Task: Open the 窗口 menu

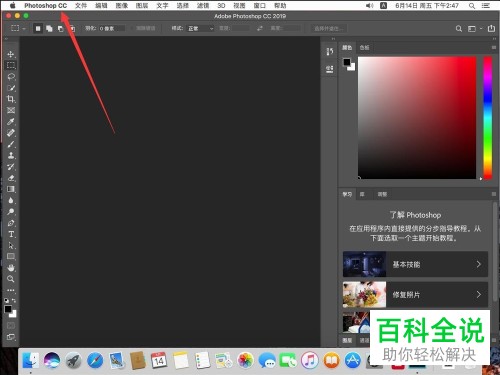Action: pyautogui.click(x=260, y=6)
